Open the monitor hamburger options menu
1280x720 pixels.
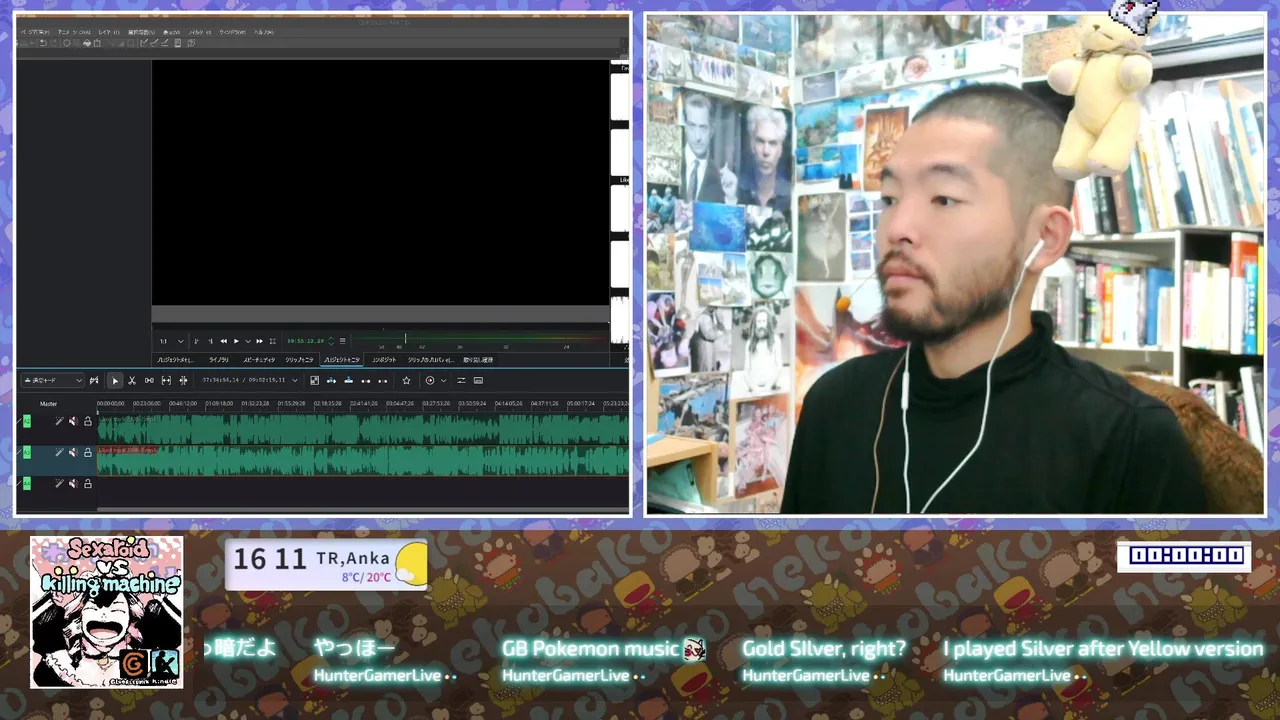pos(342,341)
